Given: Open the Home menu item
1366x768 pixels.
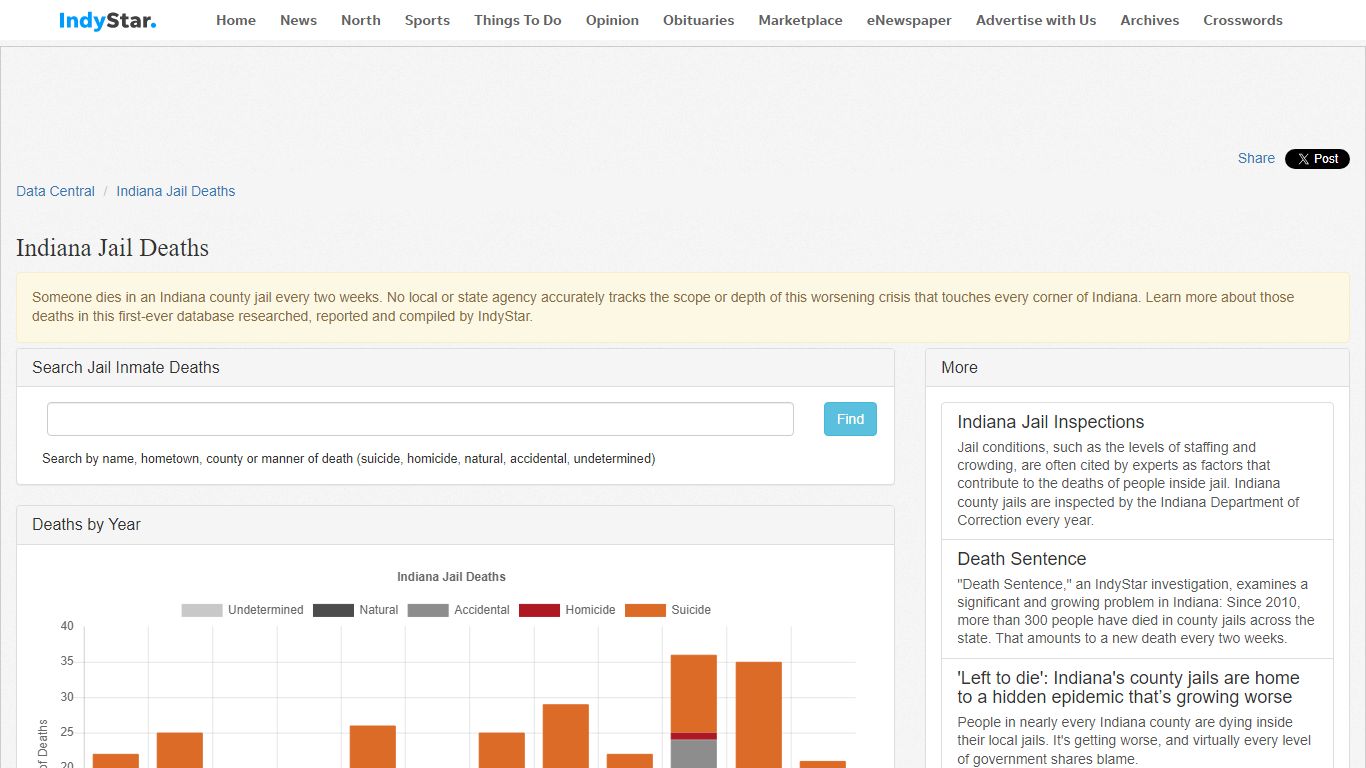Looking at the screenshot, I should (x=236, y=20).
